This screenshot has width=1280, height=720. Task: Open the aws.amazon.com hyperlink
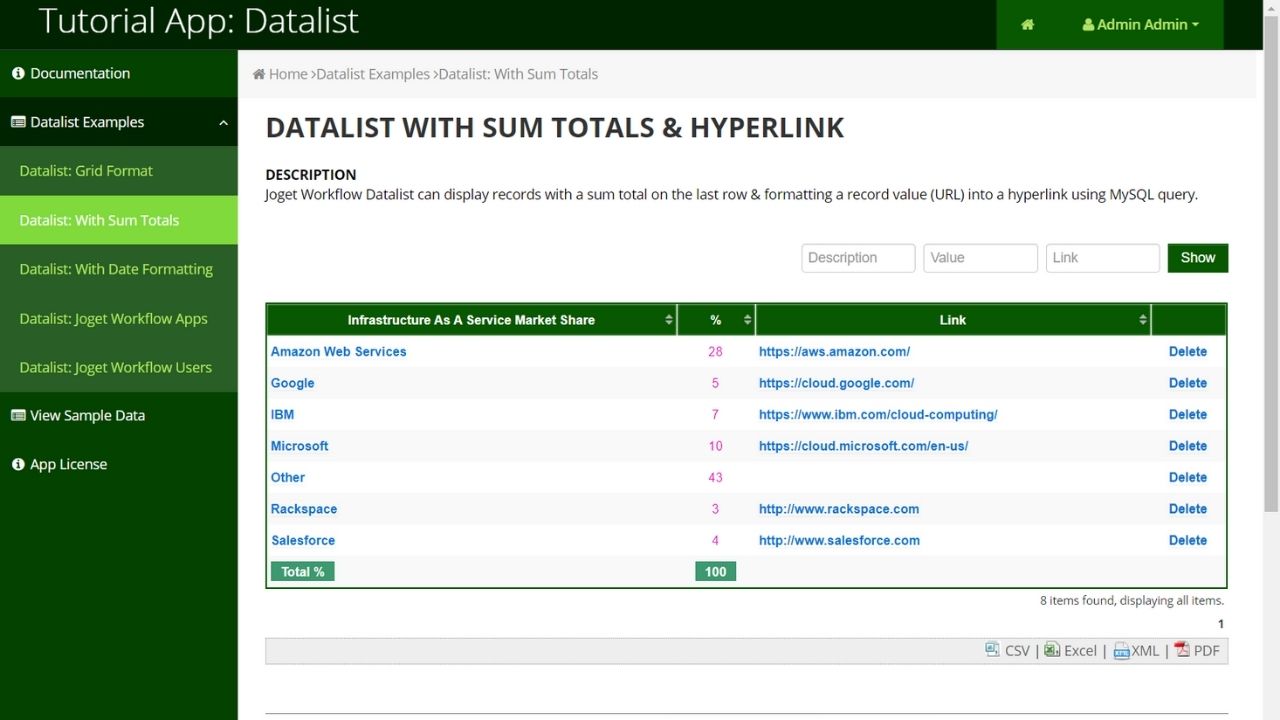(834, 352)
